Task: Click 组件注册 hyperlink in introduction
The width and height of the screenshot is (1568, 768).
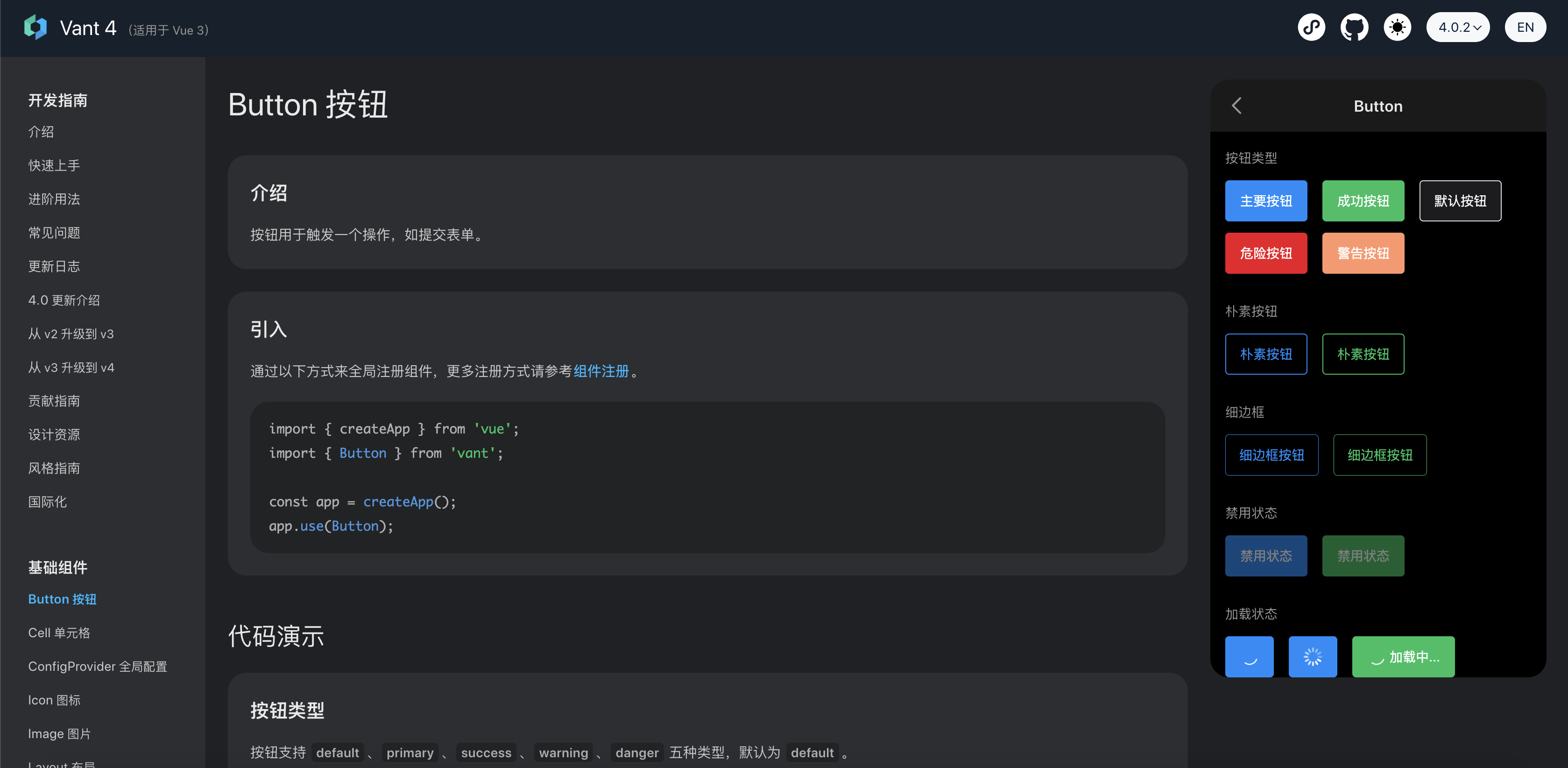Action: pos(601,371)
